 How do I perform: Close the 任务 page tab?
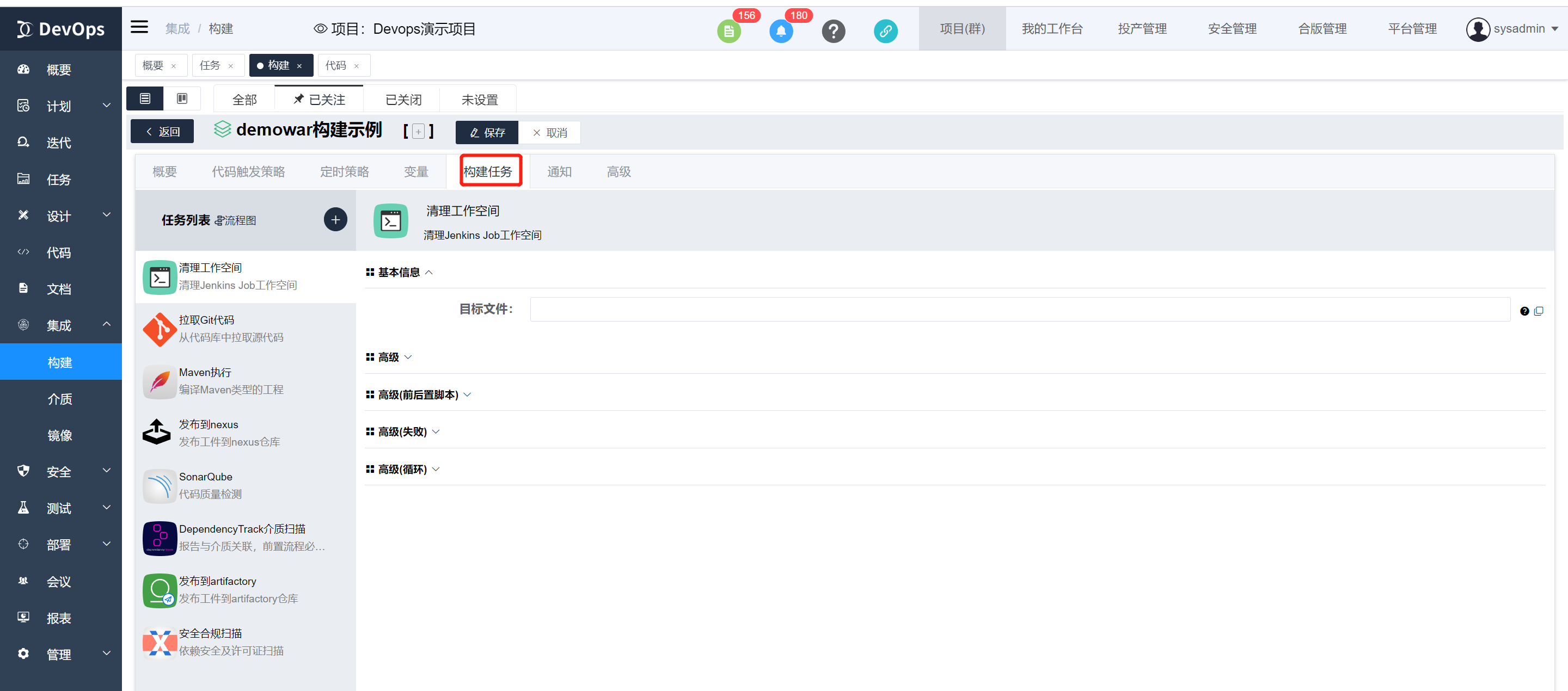[231, 66]
